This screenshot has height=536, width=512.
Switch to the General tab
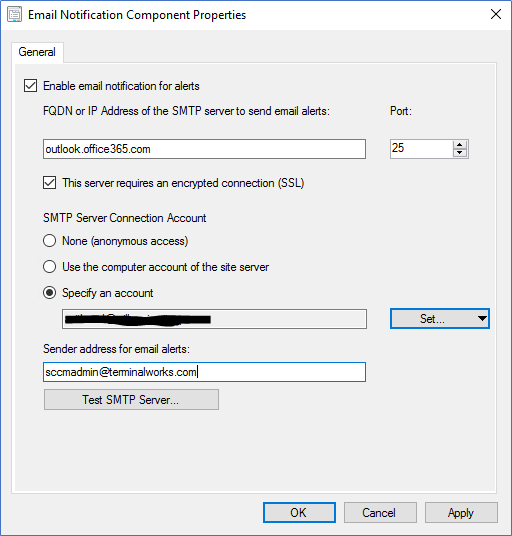(x=37, y=52)
